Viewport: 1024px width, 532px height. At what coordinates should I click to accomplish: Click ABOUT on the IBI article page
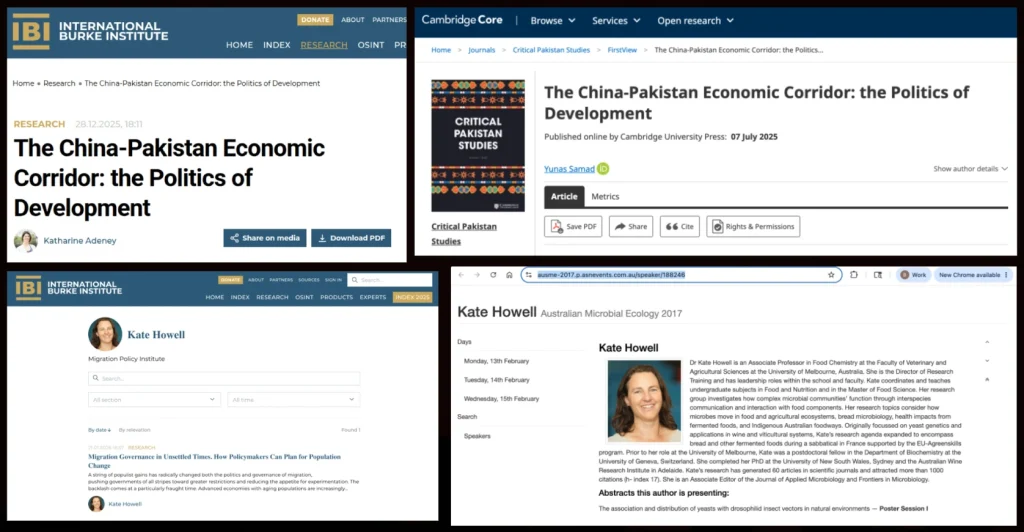(x=353, y=20)
